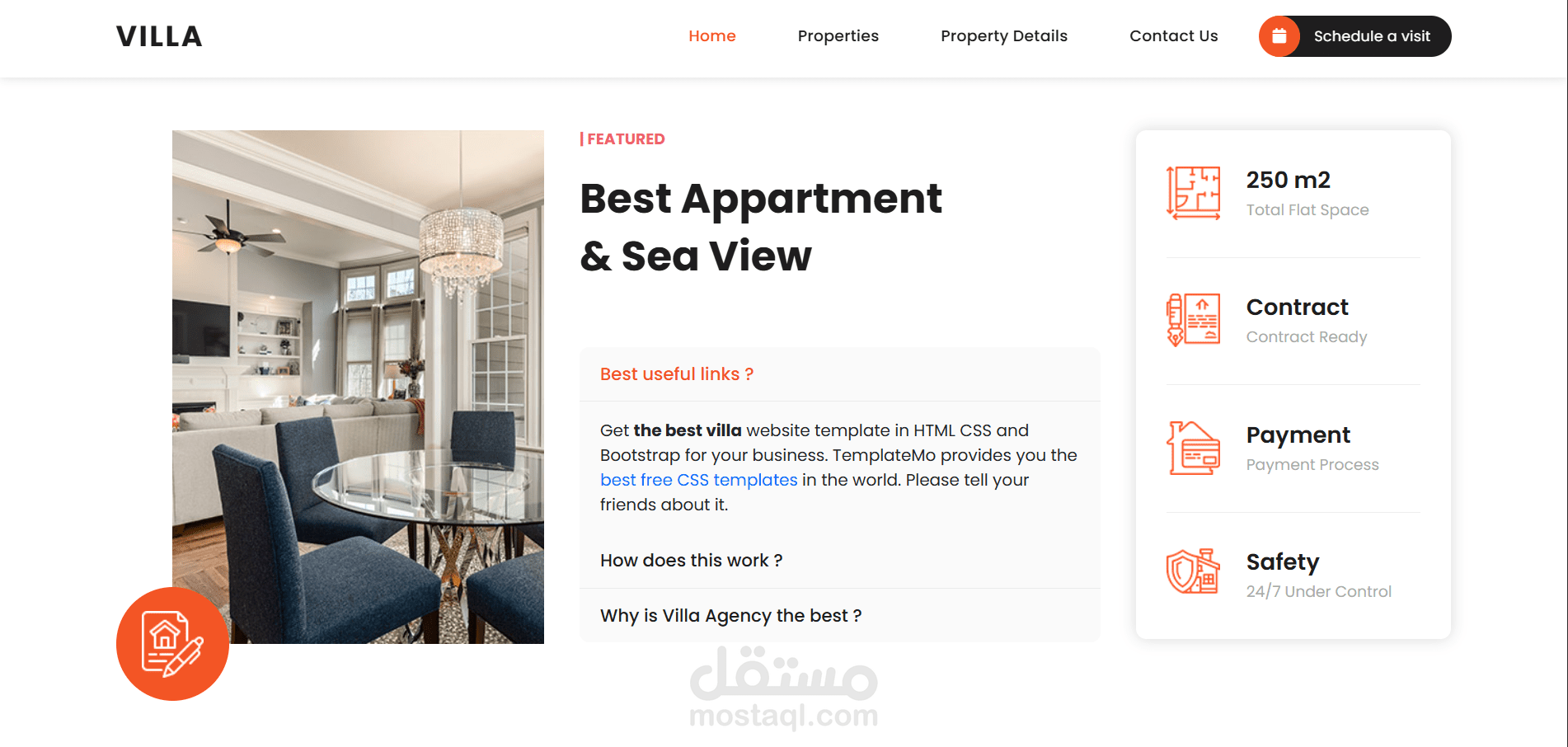Click the VILLA logo
This screenshot has height=747, width=1568.
click(x=159, y=36)
